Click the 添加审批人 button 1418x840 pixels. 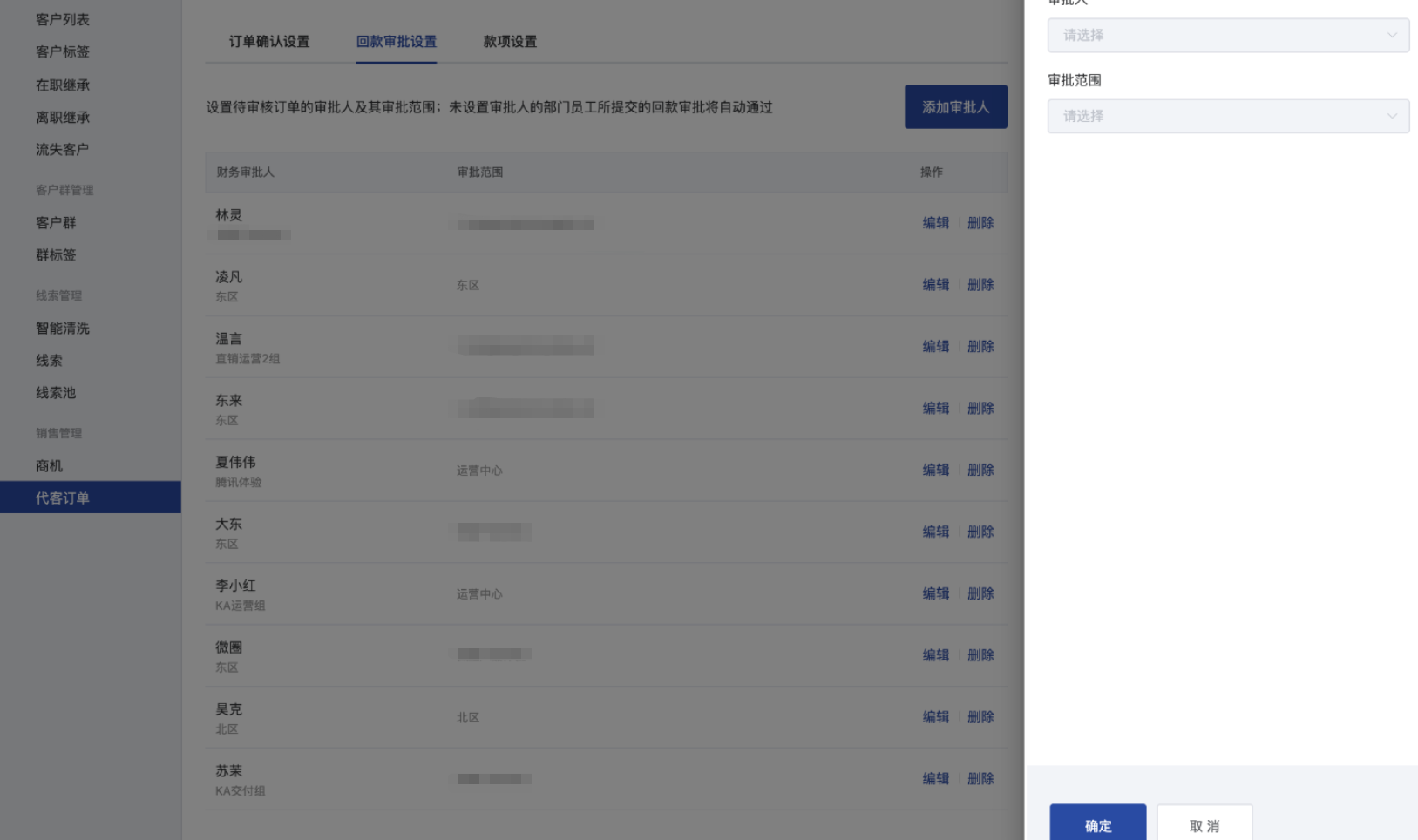pyautogui.click(x=955, y=107)
